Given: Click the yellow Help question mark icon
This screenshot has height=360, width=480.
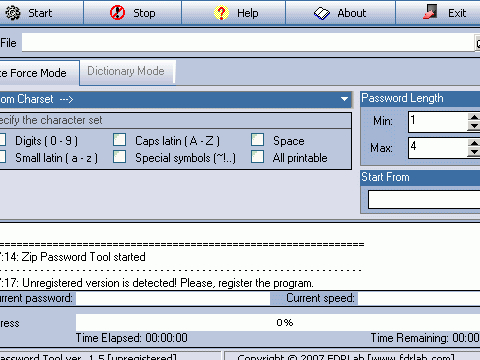Looking at the screenshot, I should tap(221, 13).
